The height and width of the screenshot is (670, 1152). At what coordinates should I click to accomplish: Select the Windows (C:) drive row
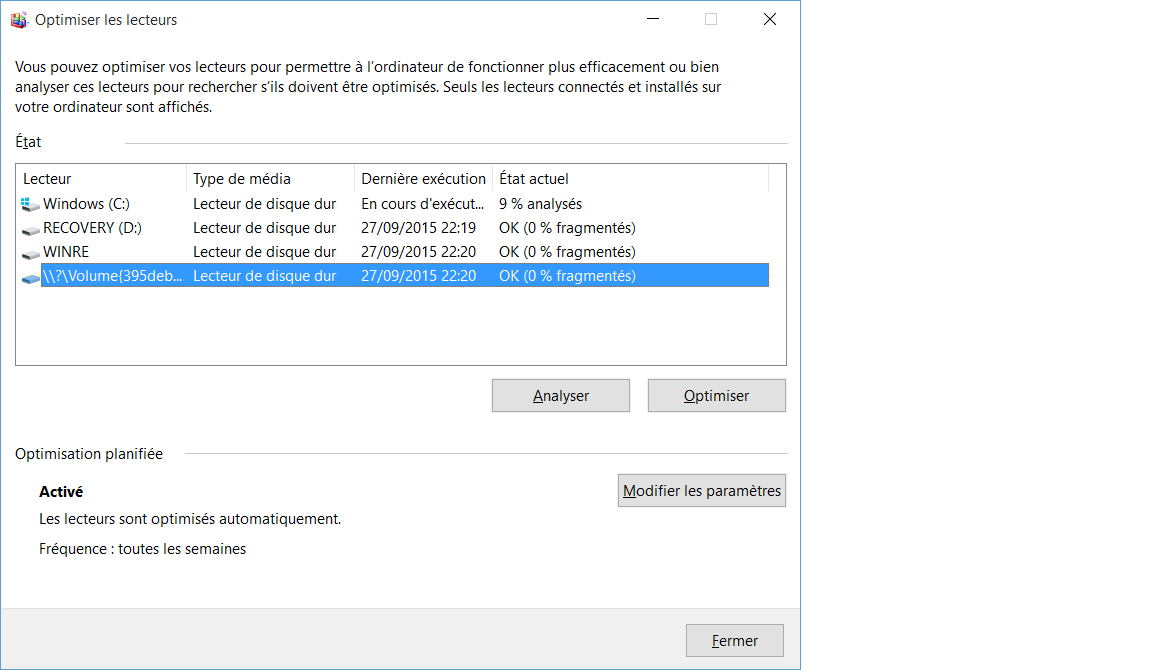pos(395,203)
